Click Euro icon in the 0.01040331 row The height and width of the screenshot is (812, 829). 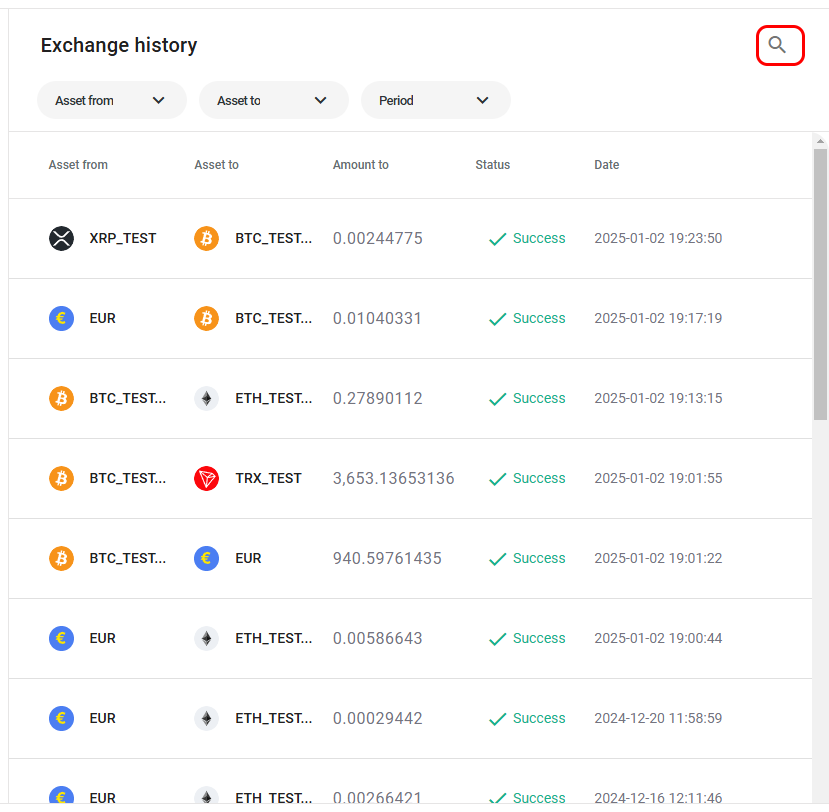(x=62, y=319)
